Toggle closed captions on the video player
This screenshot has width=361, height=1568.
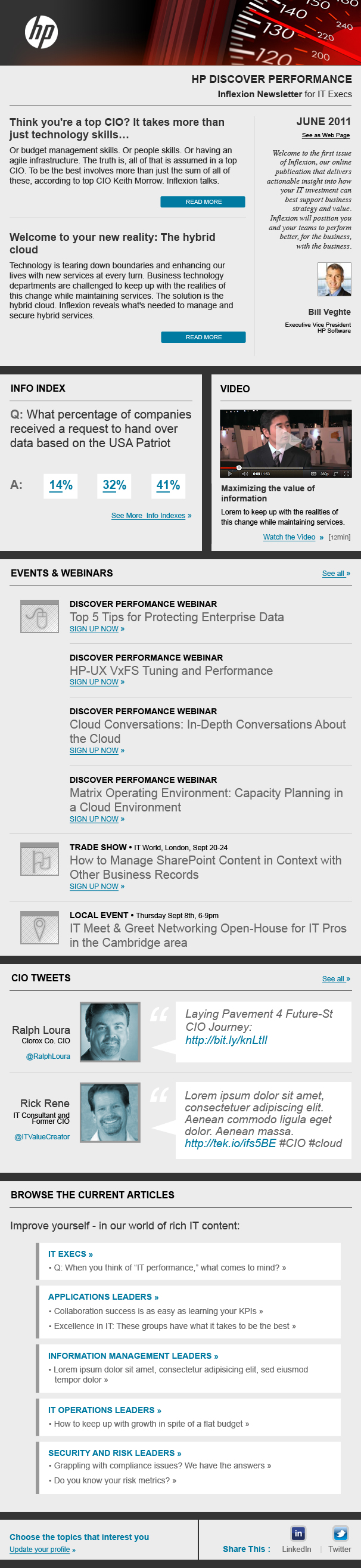(313, 473)
